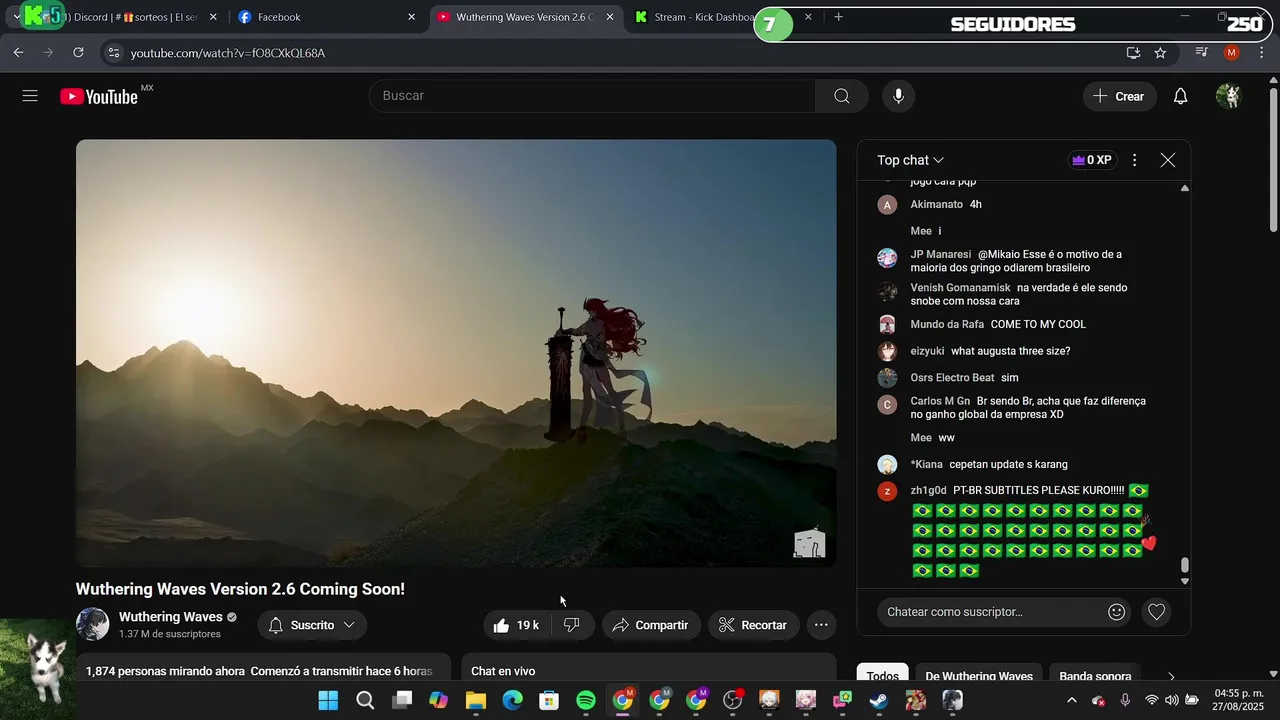The width and height of the screenshot is (1280, 720).
Task: Open Wuthering Waves channel name link
Action: coord(170,617)
